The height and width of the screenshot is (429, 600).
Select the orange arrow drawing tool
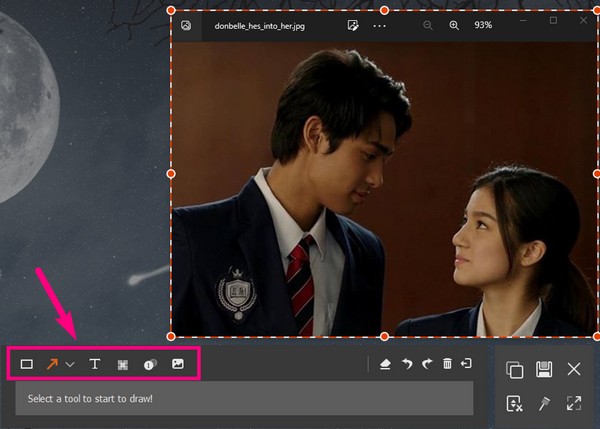[x=52, y=364]
